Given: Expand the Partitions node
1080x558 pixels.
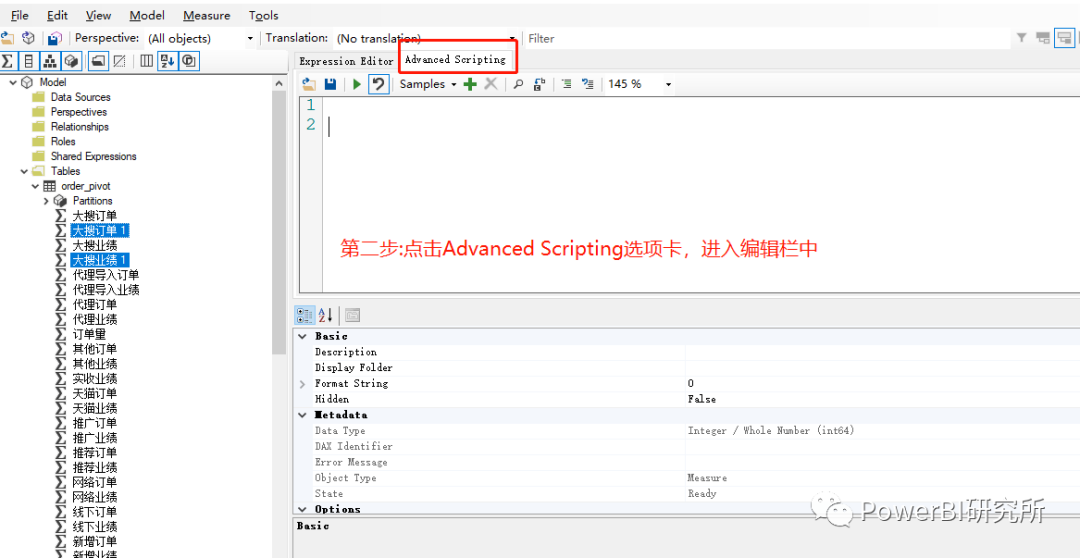Looking at the screenshot, I should (46, 201).
